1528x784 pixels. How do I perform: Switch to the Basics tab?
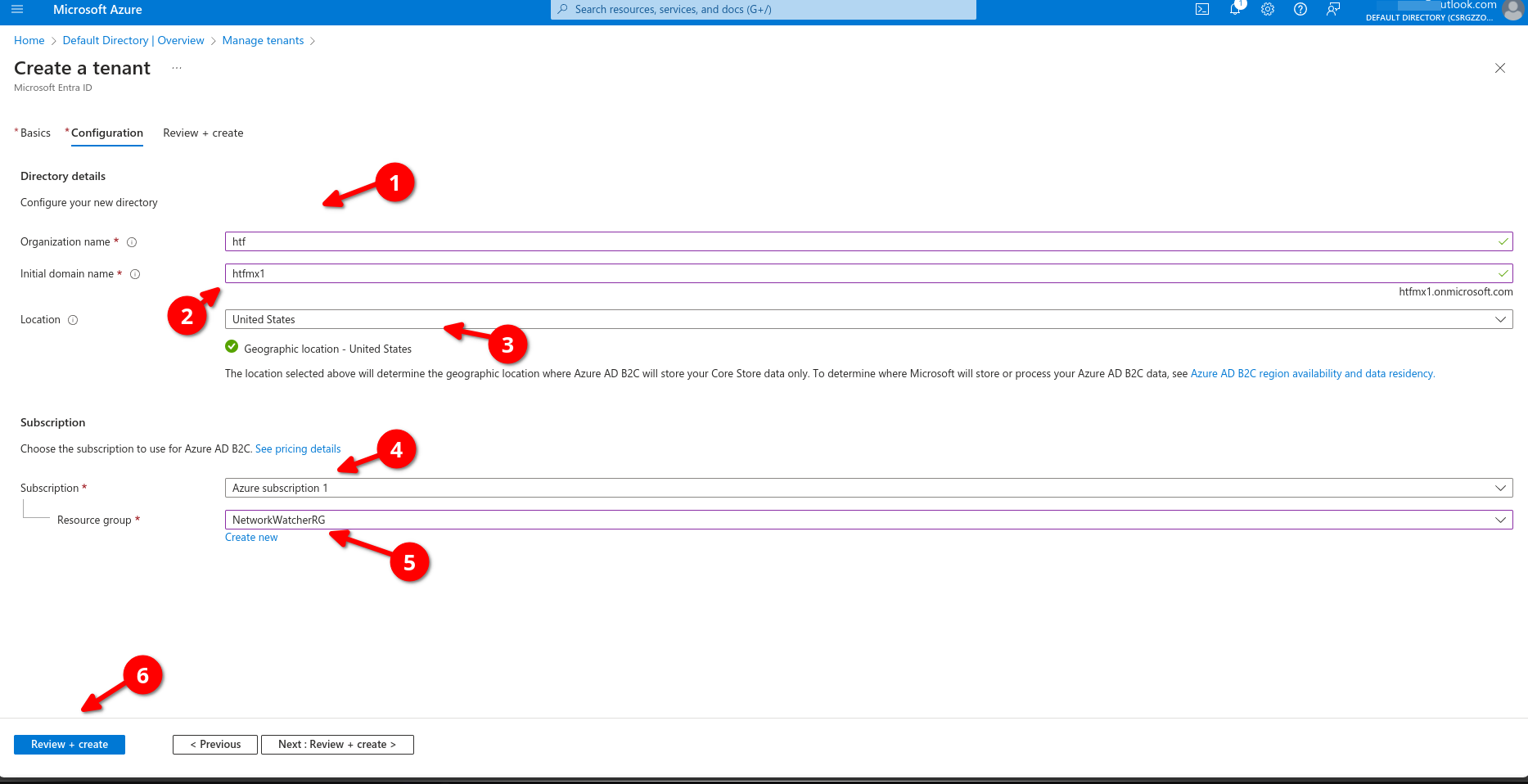(35, 133)
